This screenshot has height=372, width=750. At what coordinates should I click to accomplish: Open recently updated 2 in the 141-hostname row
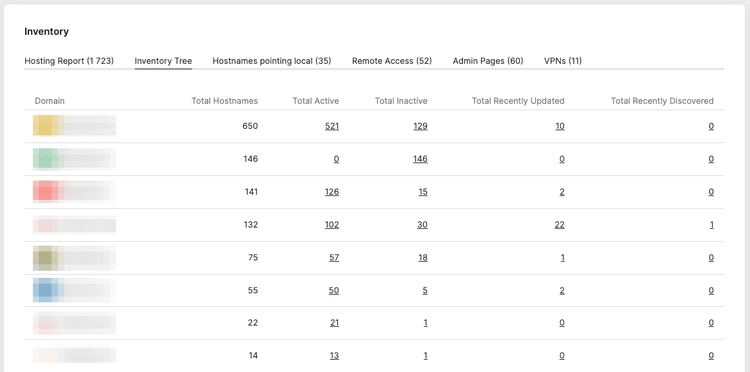[x=562, y=192]
